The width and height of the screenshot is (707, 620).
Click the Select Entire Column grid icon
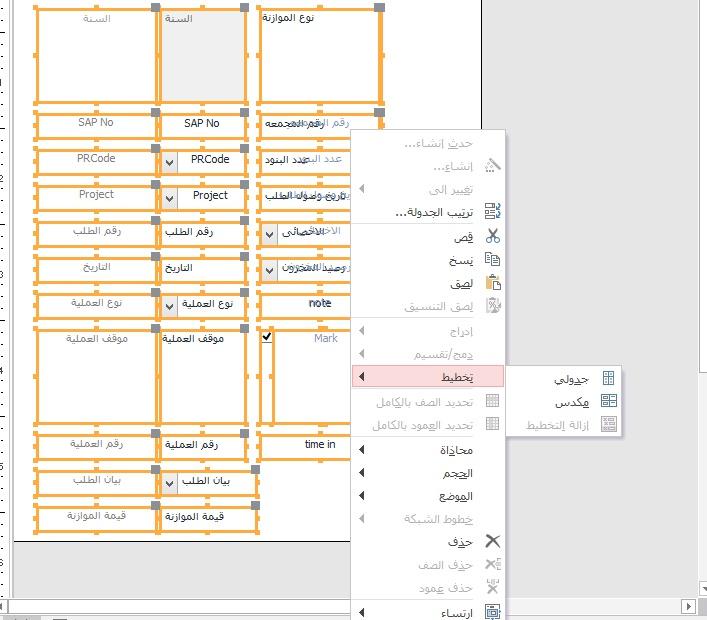click(492, 424)
